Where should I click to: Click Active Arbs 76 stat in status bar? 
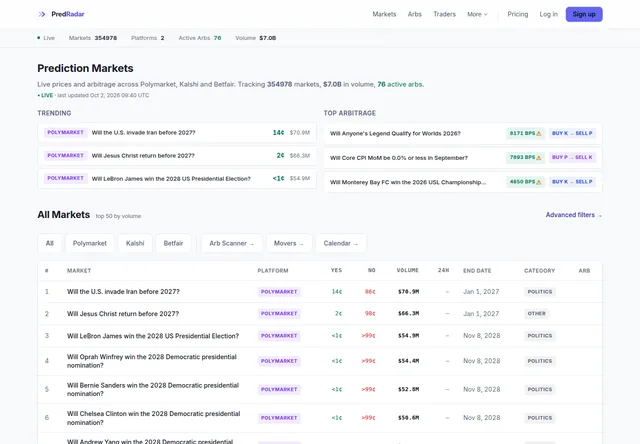(x=200, y=38)
